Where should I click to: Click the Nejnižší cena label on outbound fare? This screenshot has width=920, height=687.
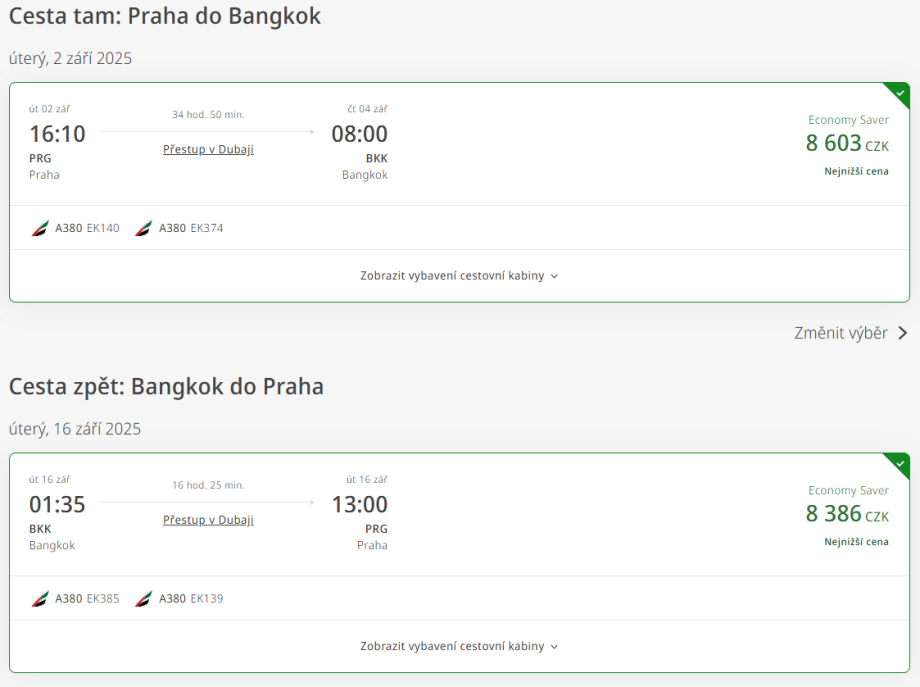point(856,171)
